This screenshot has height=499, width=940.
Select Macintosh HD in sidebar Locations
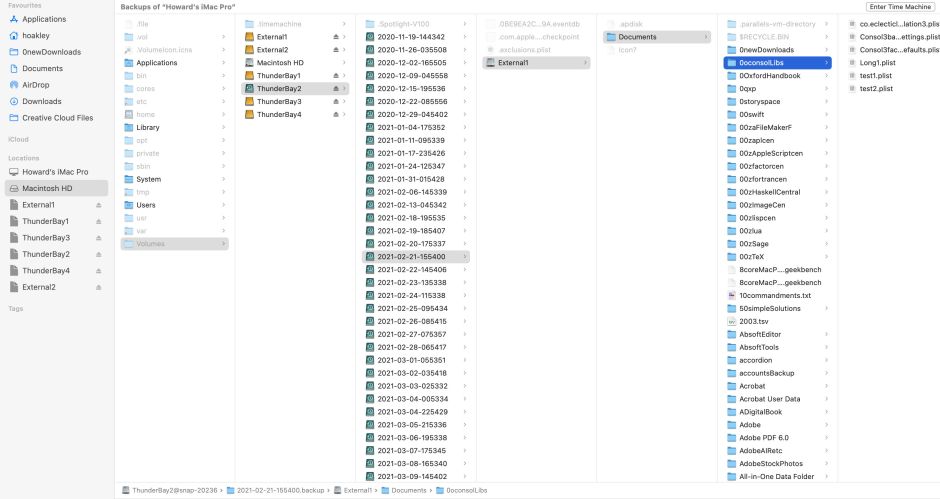(56, 188)
